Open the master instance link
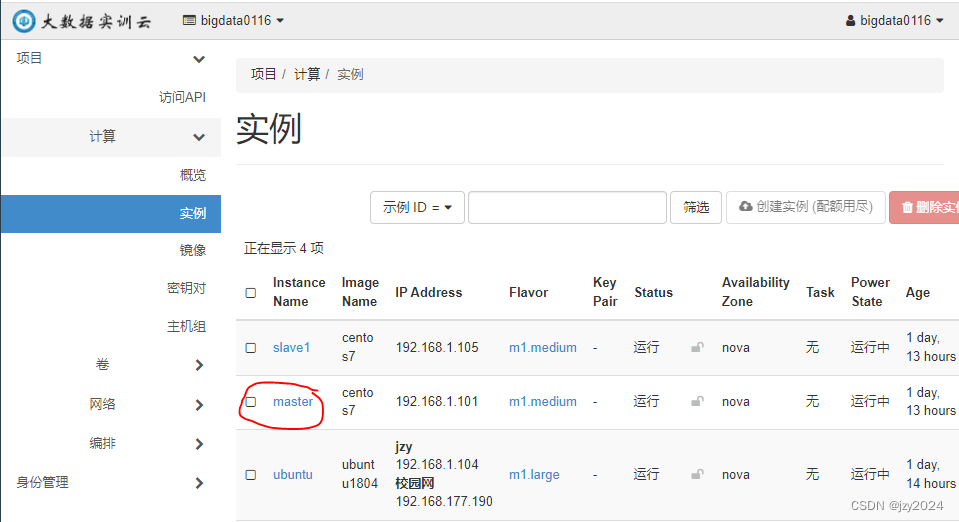 click(x=293, y=401)
